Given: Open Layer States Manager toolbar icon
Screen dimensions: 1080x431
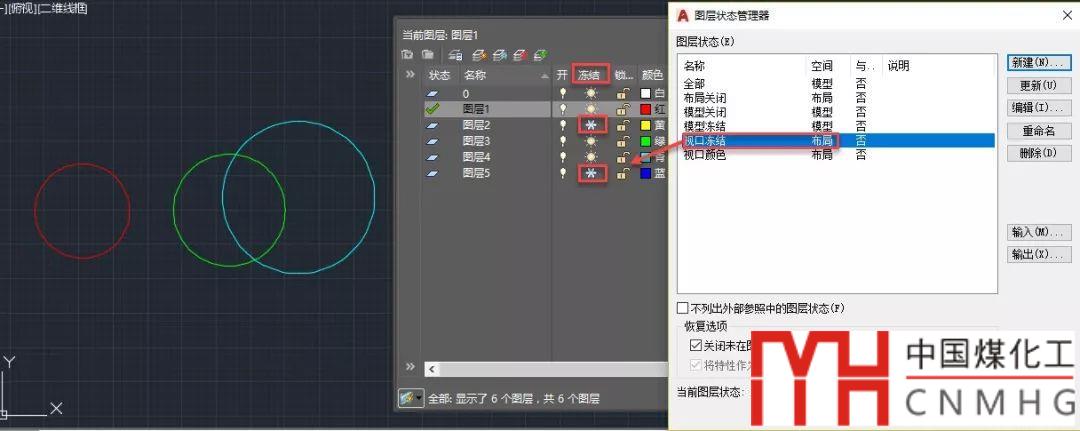Looking at the screenshot, I should click(455, 54).
